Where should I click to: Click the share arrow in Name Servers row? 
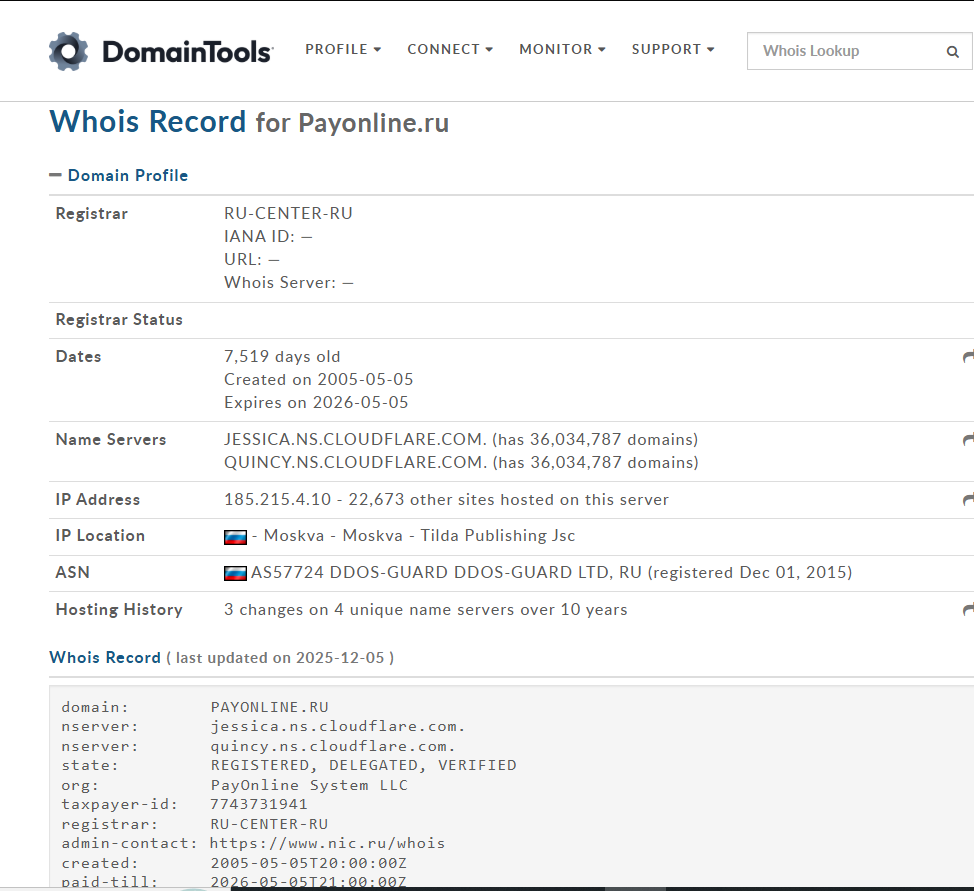[967, 440]
